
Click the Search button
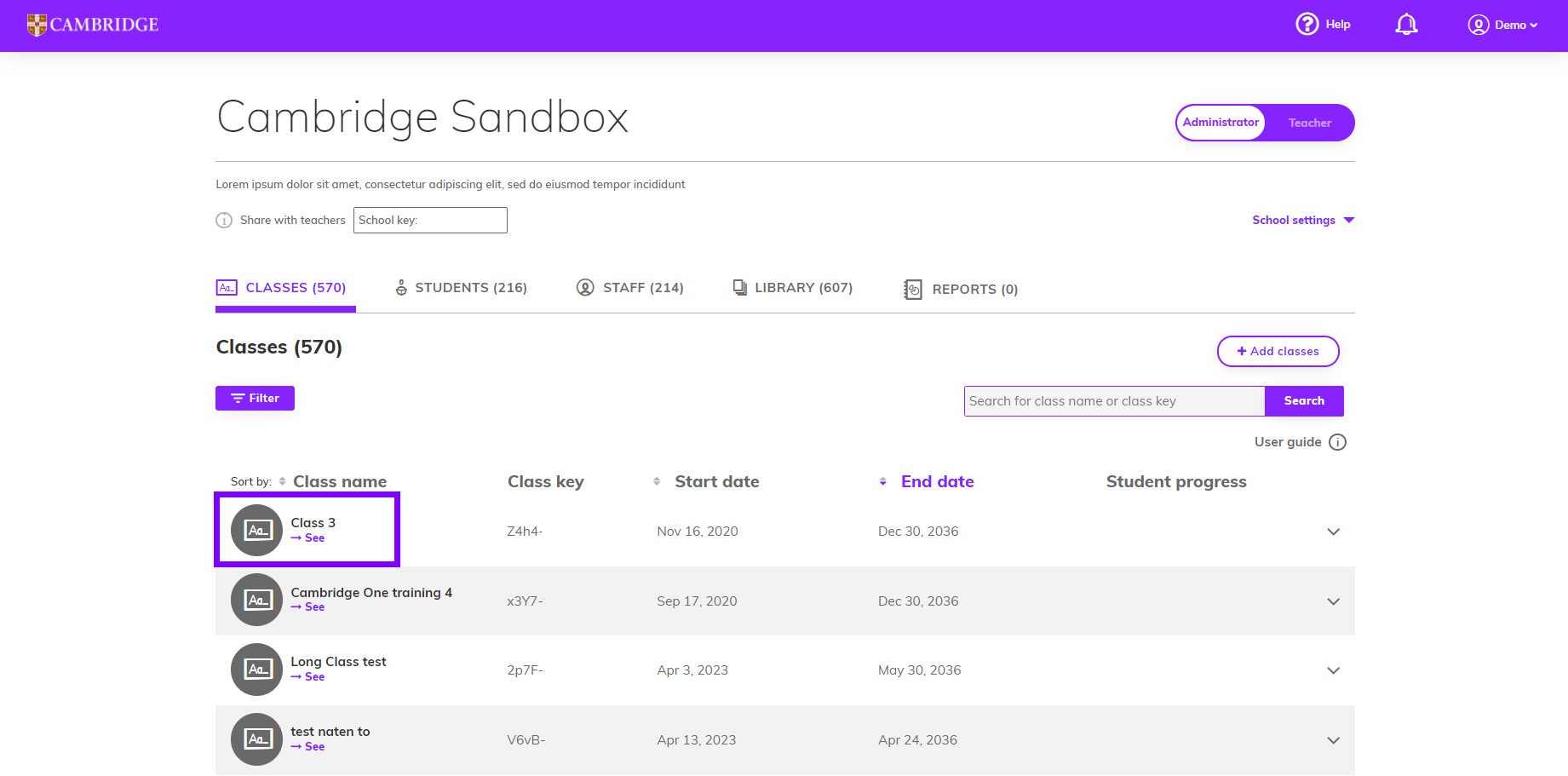tap(1304, 401)
